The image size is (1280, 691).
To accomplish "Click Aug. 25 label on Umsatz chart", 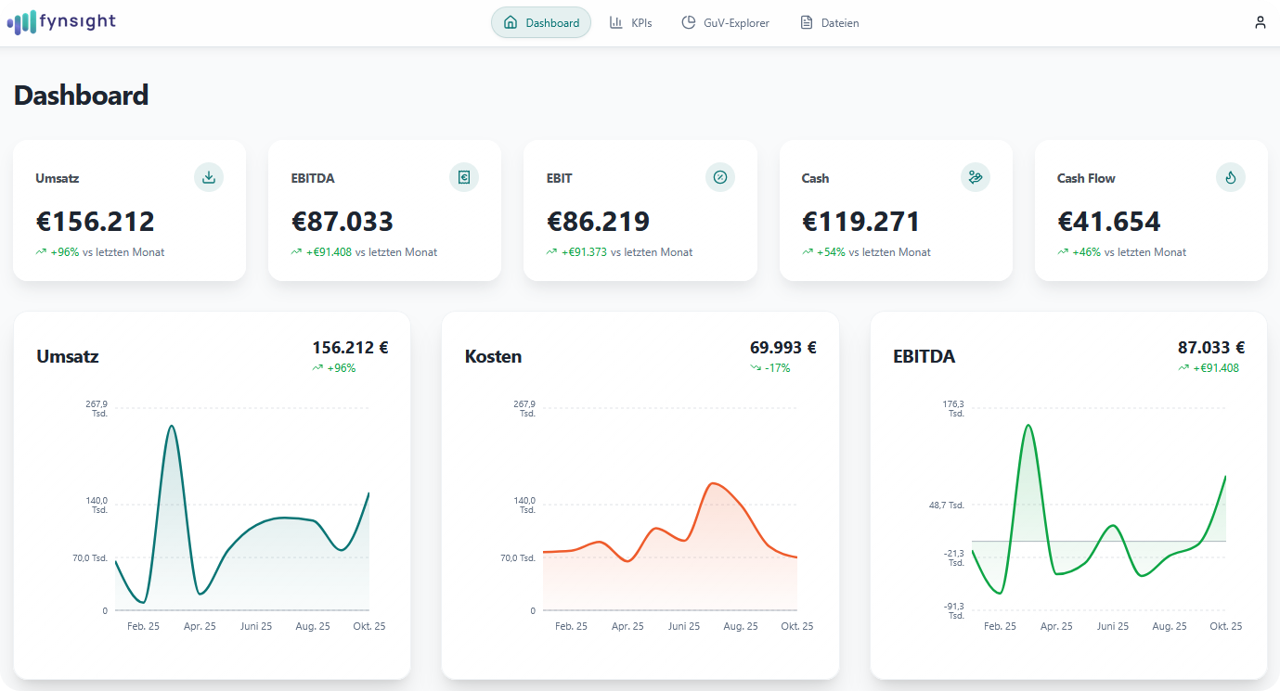I will pyautogui.click(x=313, y=626).
